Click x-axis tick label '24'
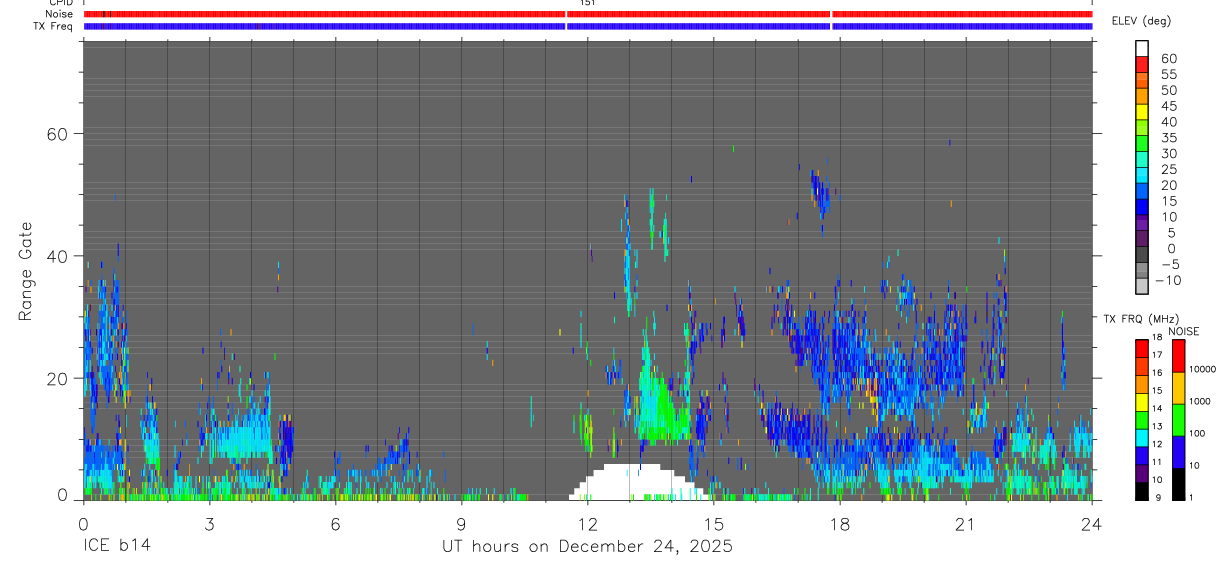The height and width of the screenshot is (567, 1228). tap(1092, 523)
